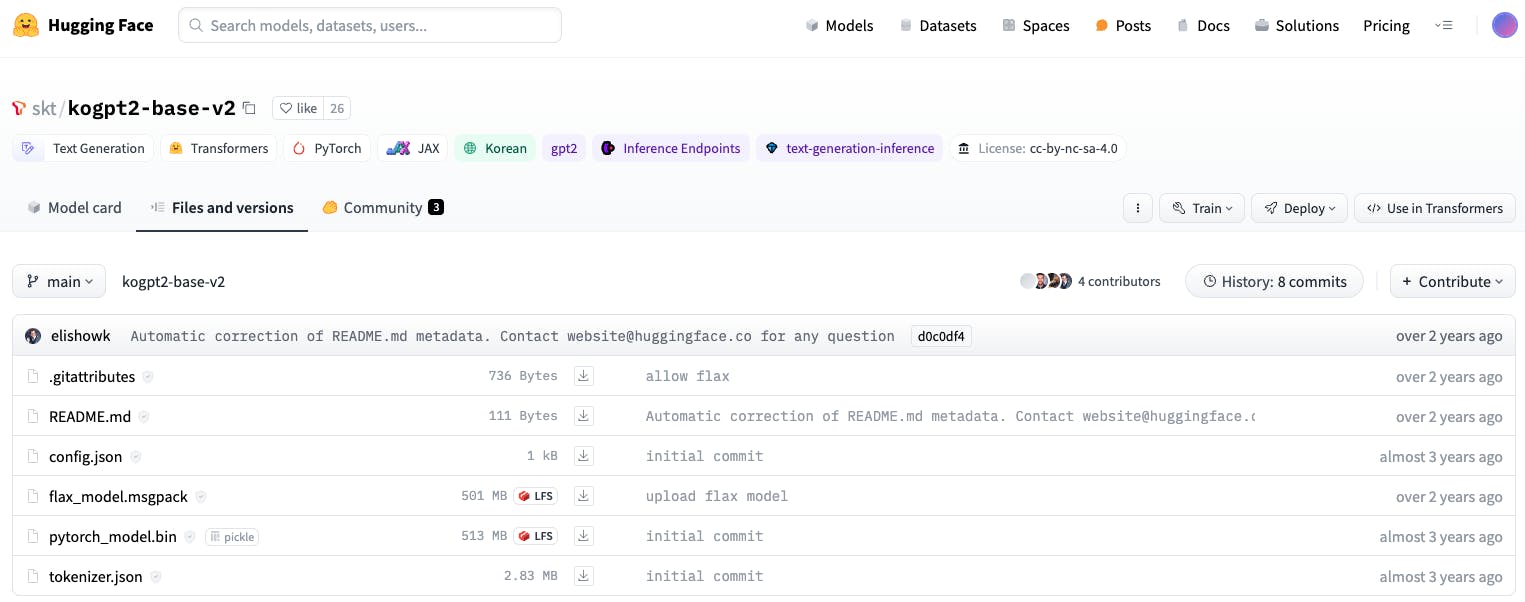Click the License cc-by-nc-sa-4.0 tag

click(1038, 148)
